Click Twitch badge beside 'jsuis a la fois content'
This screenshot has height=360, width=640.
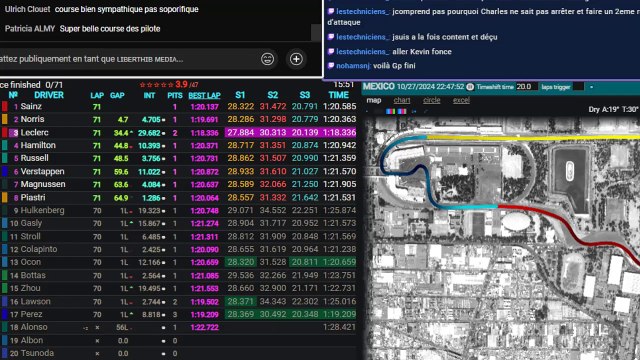[x=331, y=37]
